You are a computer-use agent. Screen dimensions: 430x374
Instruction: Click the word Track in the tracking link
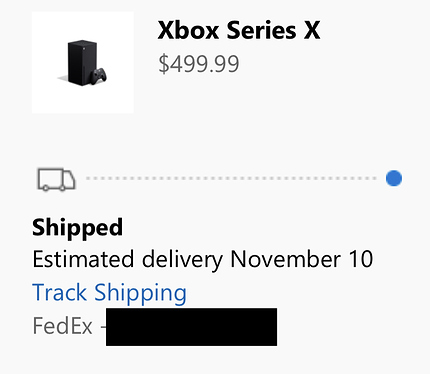point(60,292)
